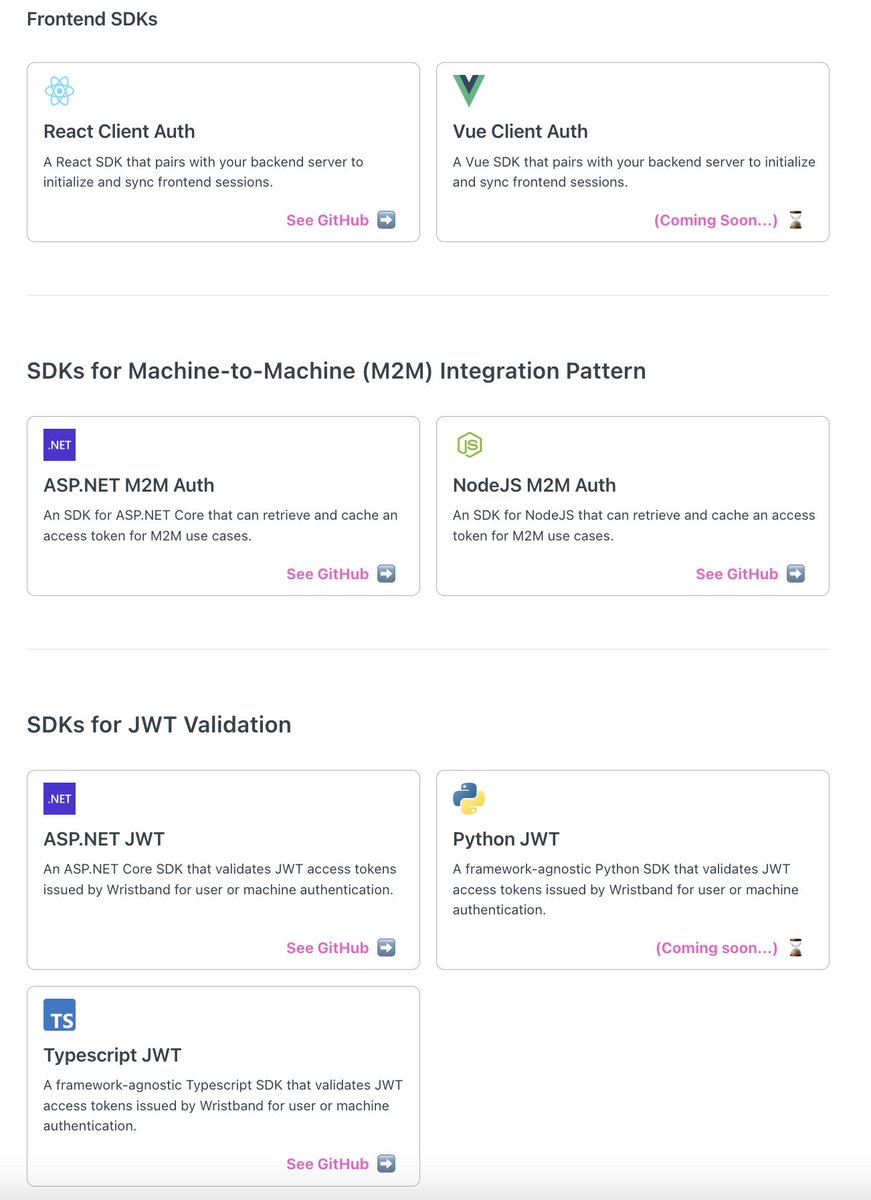The width and height of the screenshot is (871, 1200).
Task: Click Coming soon label on Python JWT card
Action: 717,948
